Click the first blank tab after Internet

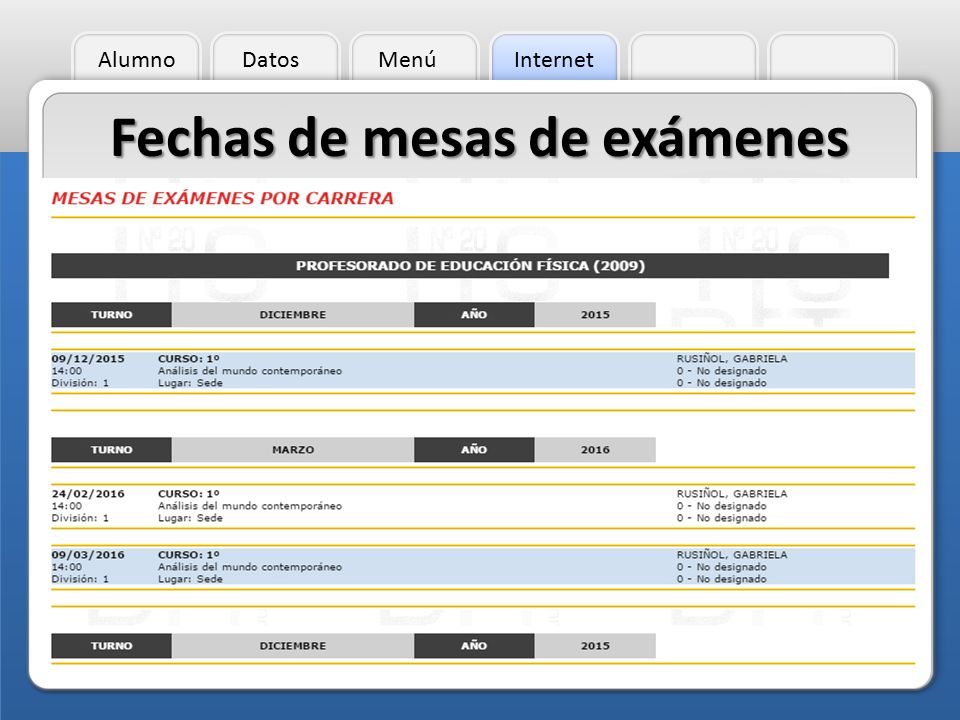pos(694,59)
